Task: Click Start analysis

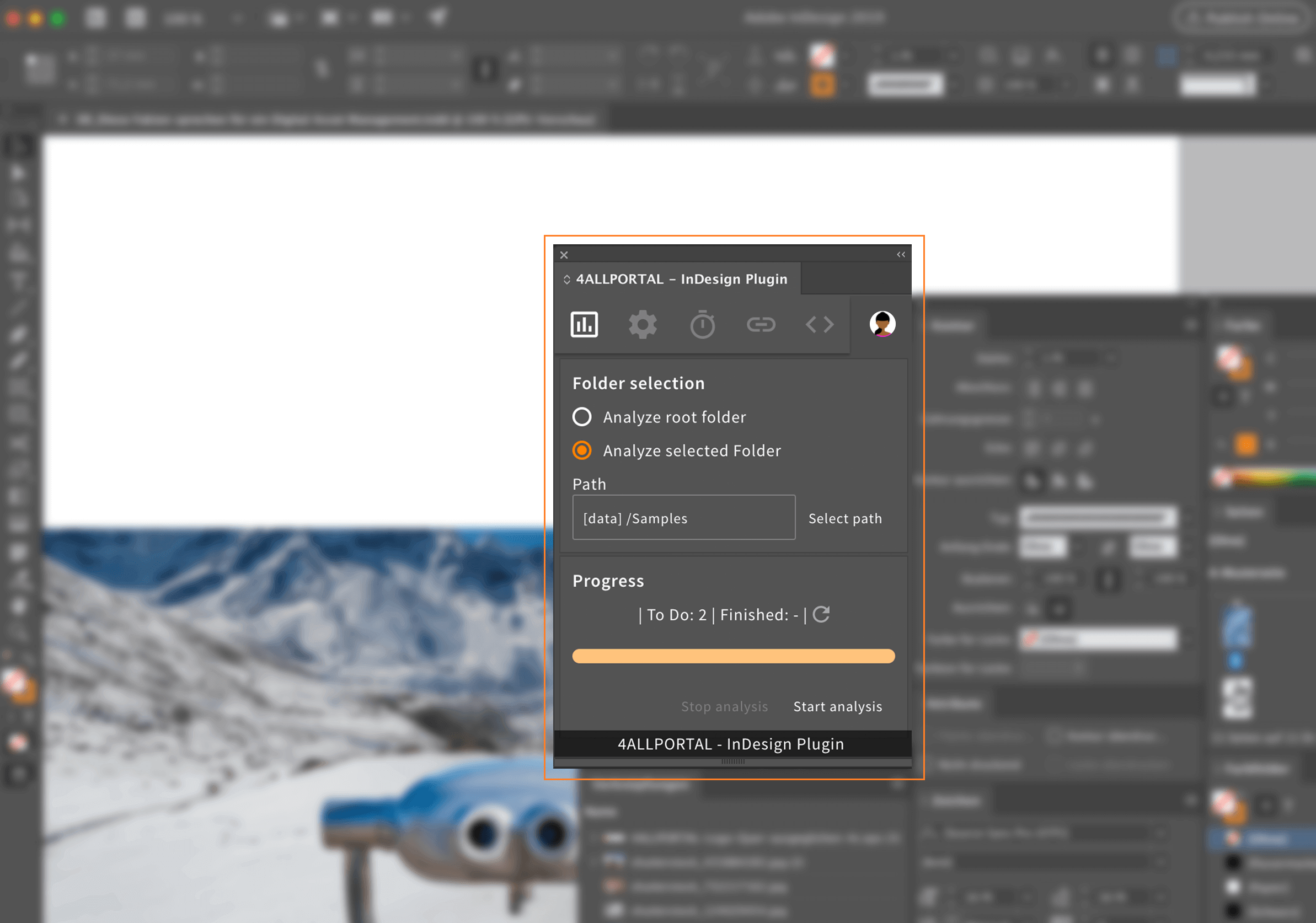Action: (x=837, y=706)
